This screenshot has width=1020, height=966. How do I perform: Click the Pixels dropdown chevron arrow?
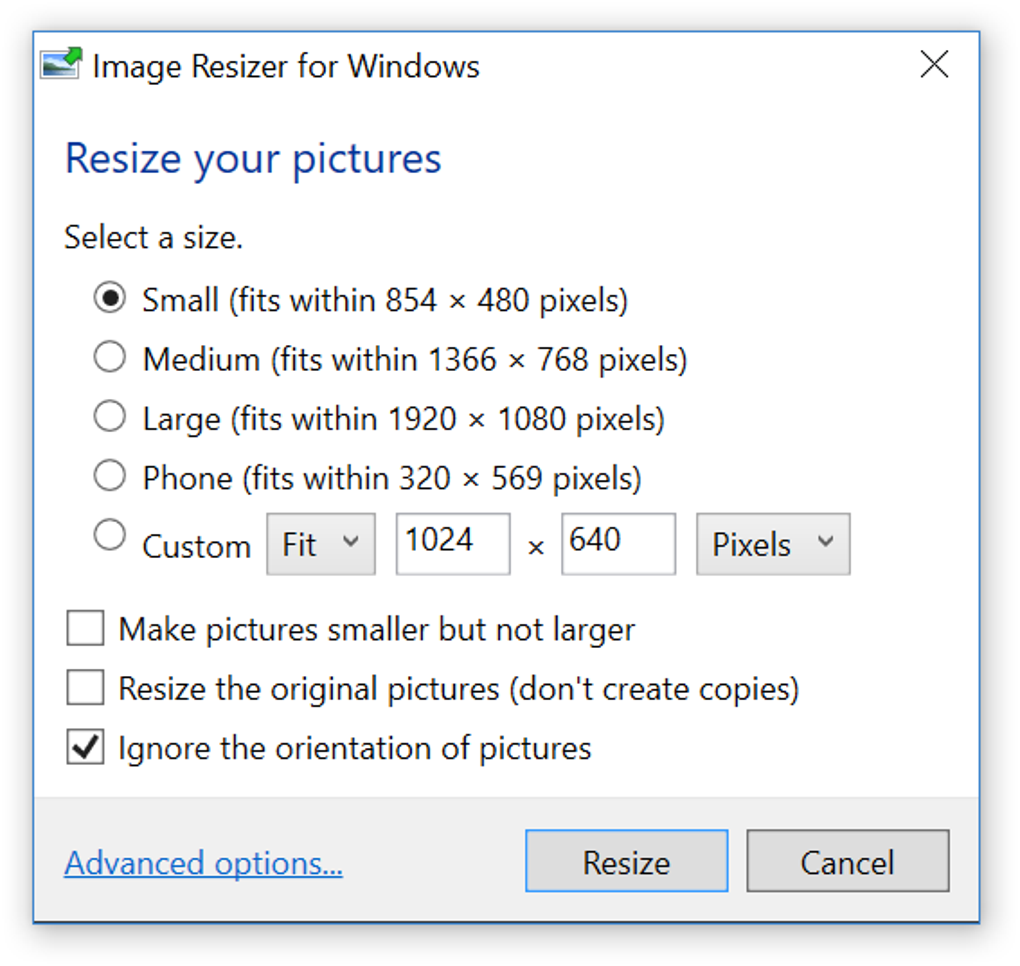(826, 543)
